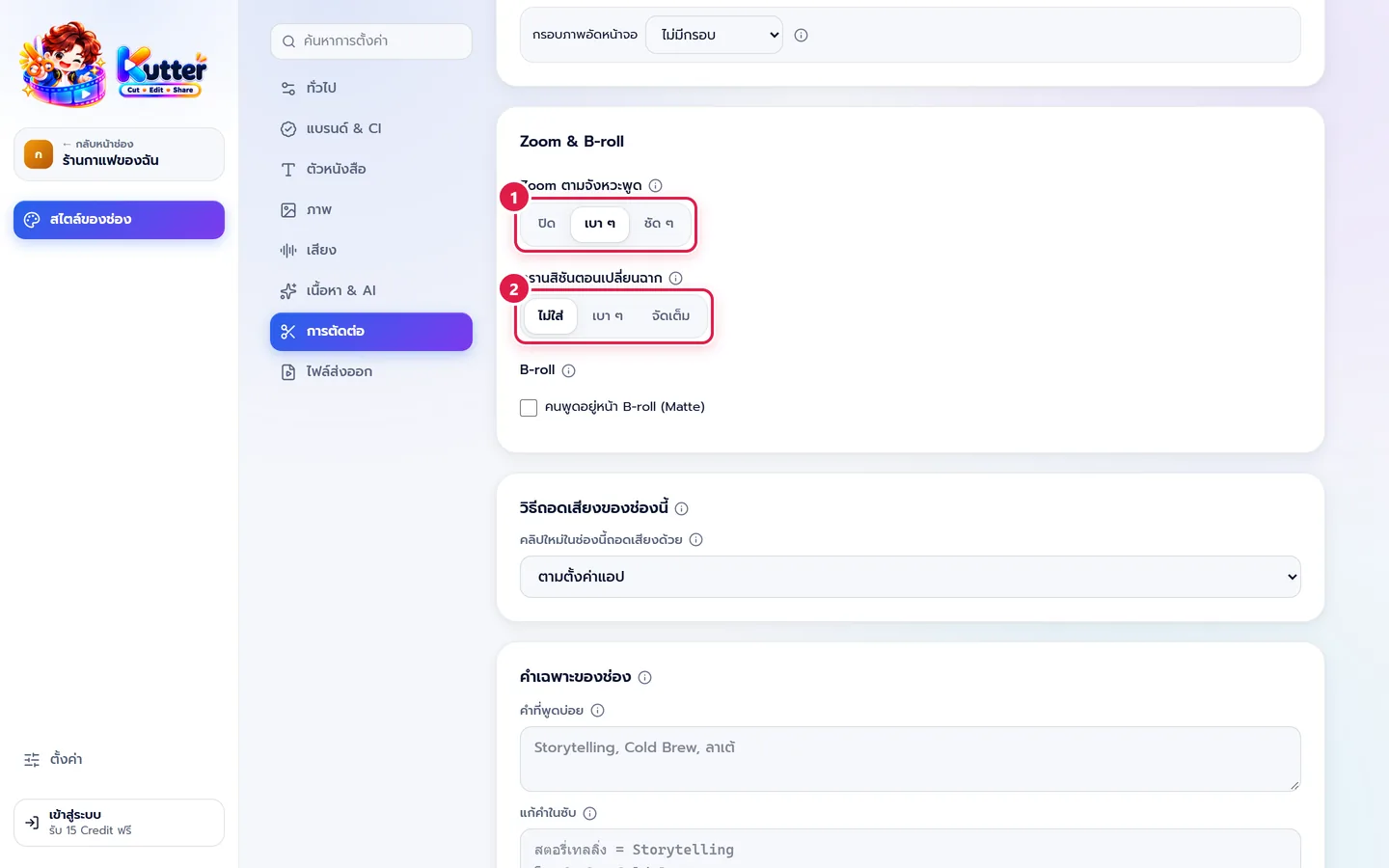The width and height of the screenshot is (1389, 868).
Task: Show info for คำที่พูดบ่อย
Action: (x=597, y=711)
